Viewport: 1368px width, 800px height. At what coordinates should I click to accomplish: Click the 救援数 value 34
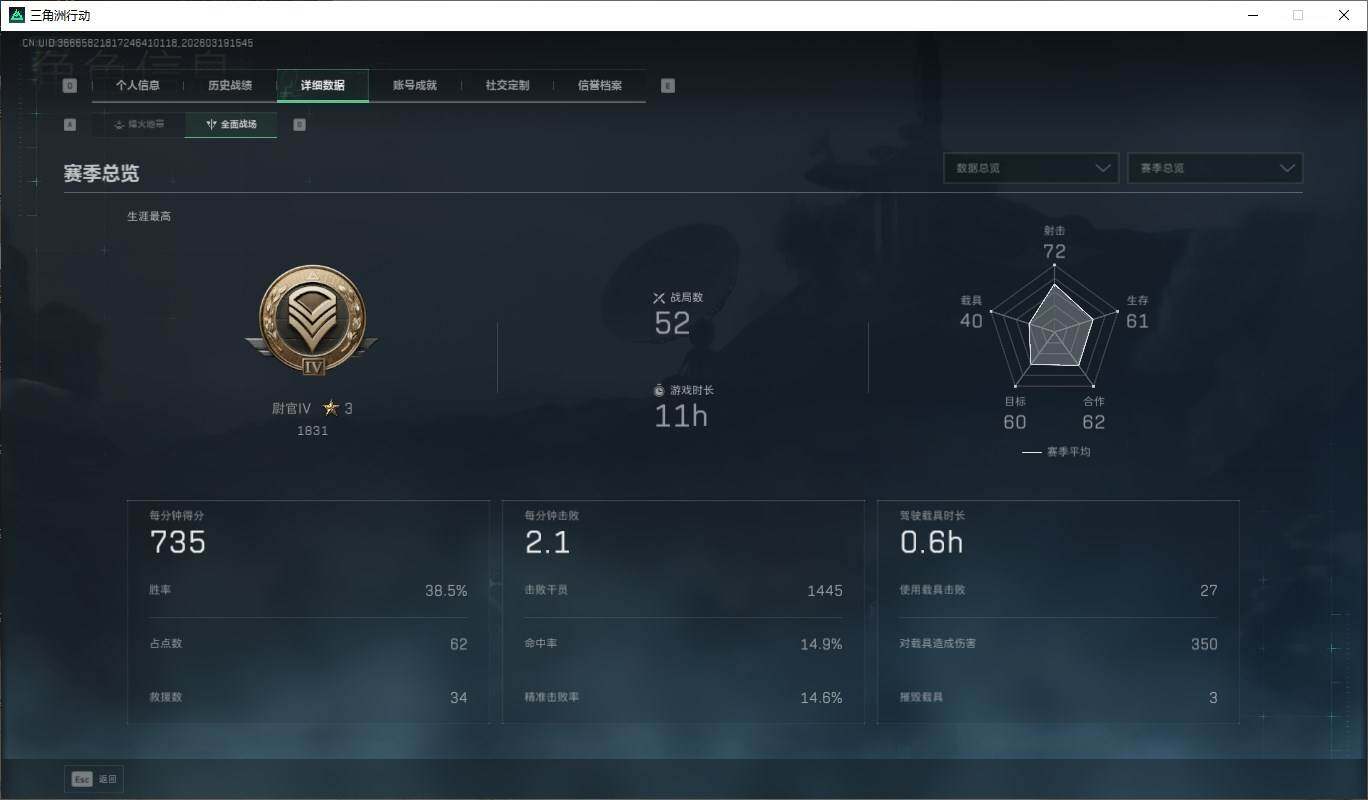click(x=459, y=698)
